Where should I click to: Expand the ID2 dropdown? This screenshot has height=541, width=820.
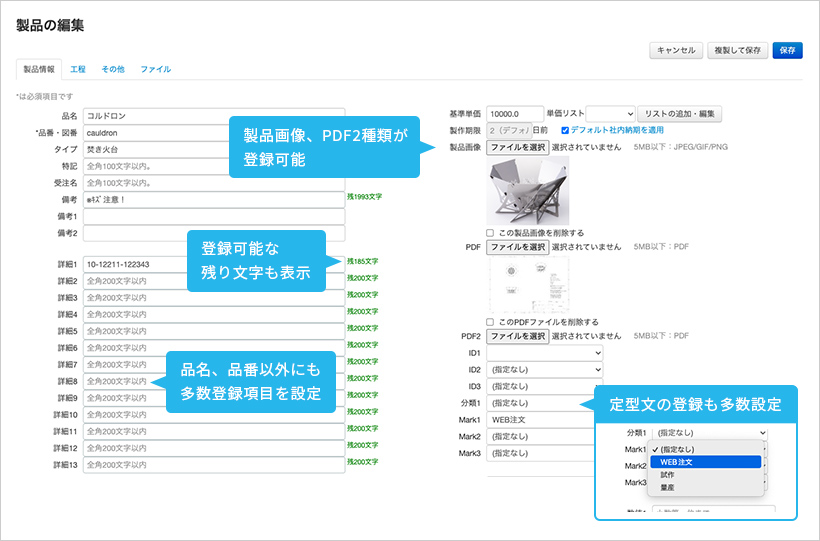(544, 370)
